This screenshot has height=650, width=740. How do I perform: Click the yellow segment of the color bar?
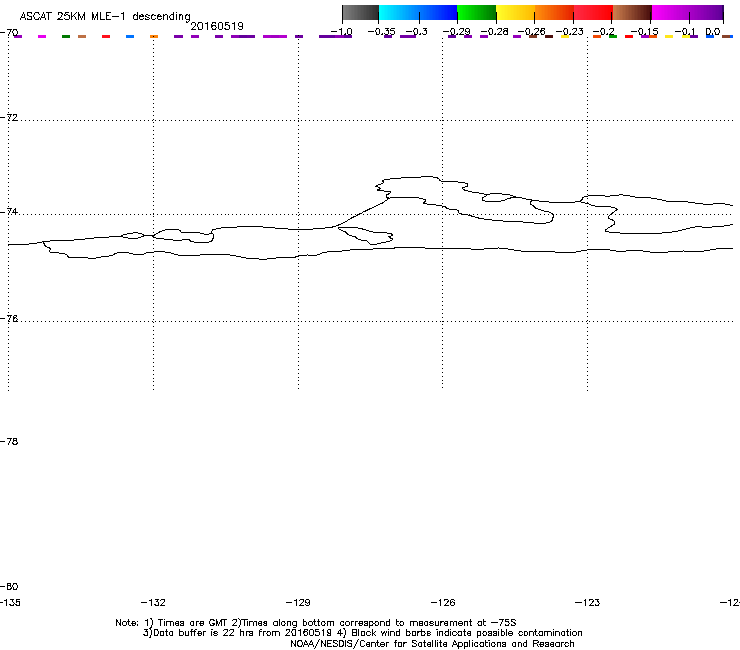515,13
